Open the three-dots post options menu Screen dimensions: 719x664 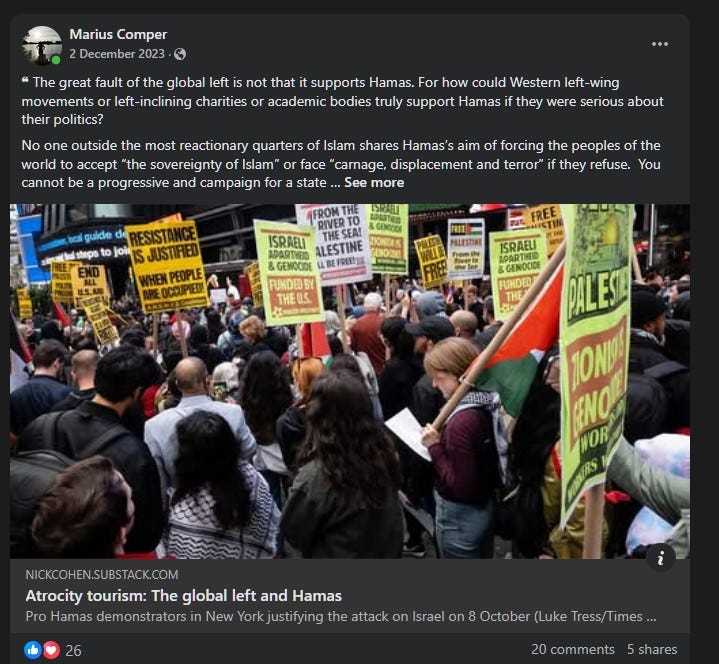click(659, 44)
